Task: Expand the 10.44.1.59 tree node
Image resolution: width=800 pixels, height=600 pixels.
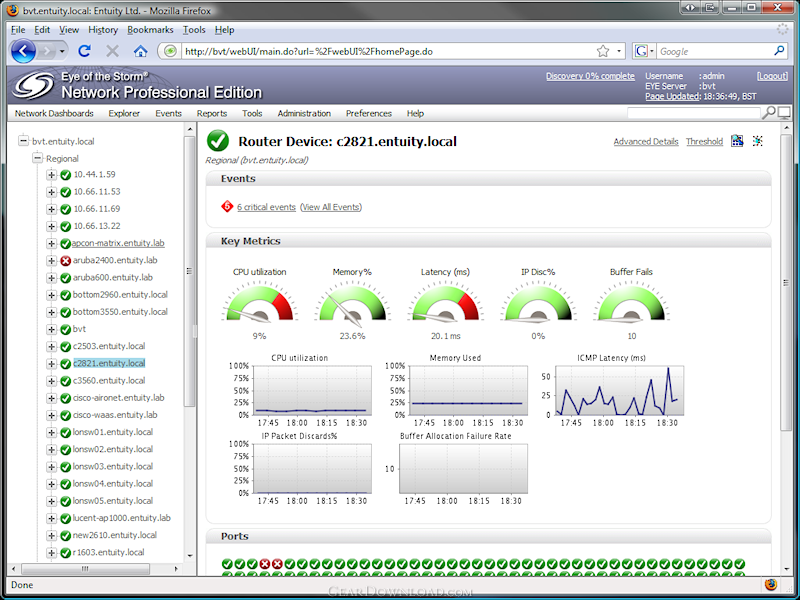Action: pyautogui.click(x=51, y=175)
